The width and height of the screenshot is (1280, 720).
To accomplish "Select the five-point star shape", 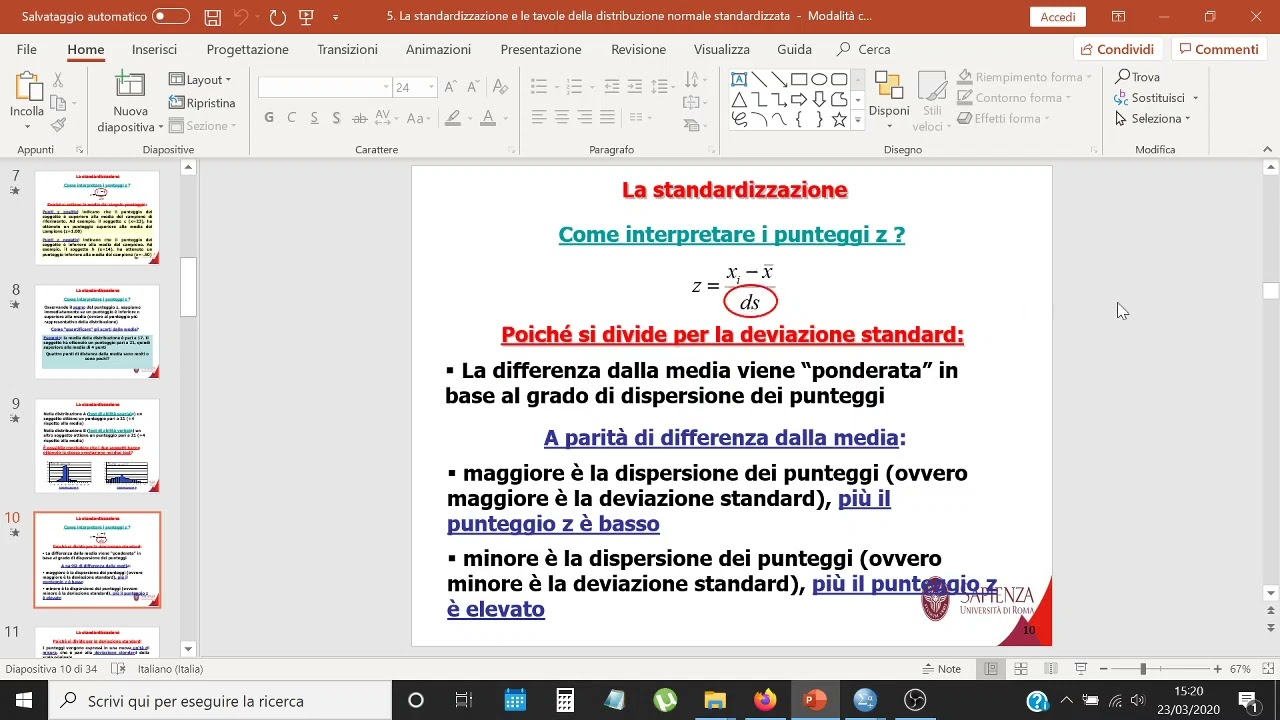I will point(839,120).
